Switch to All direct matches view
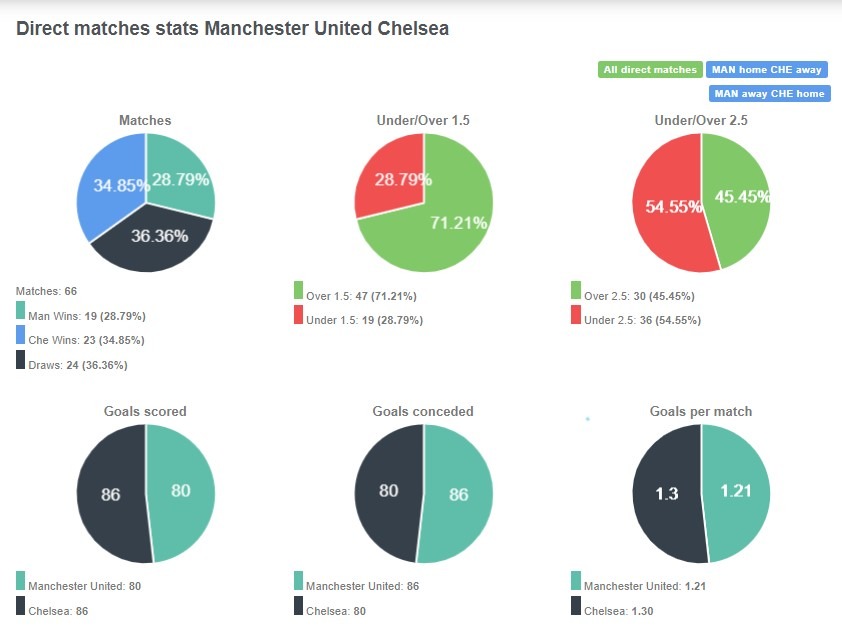 [650, 69]
